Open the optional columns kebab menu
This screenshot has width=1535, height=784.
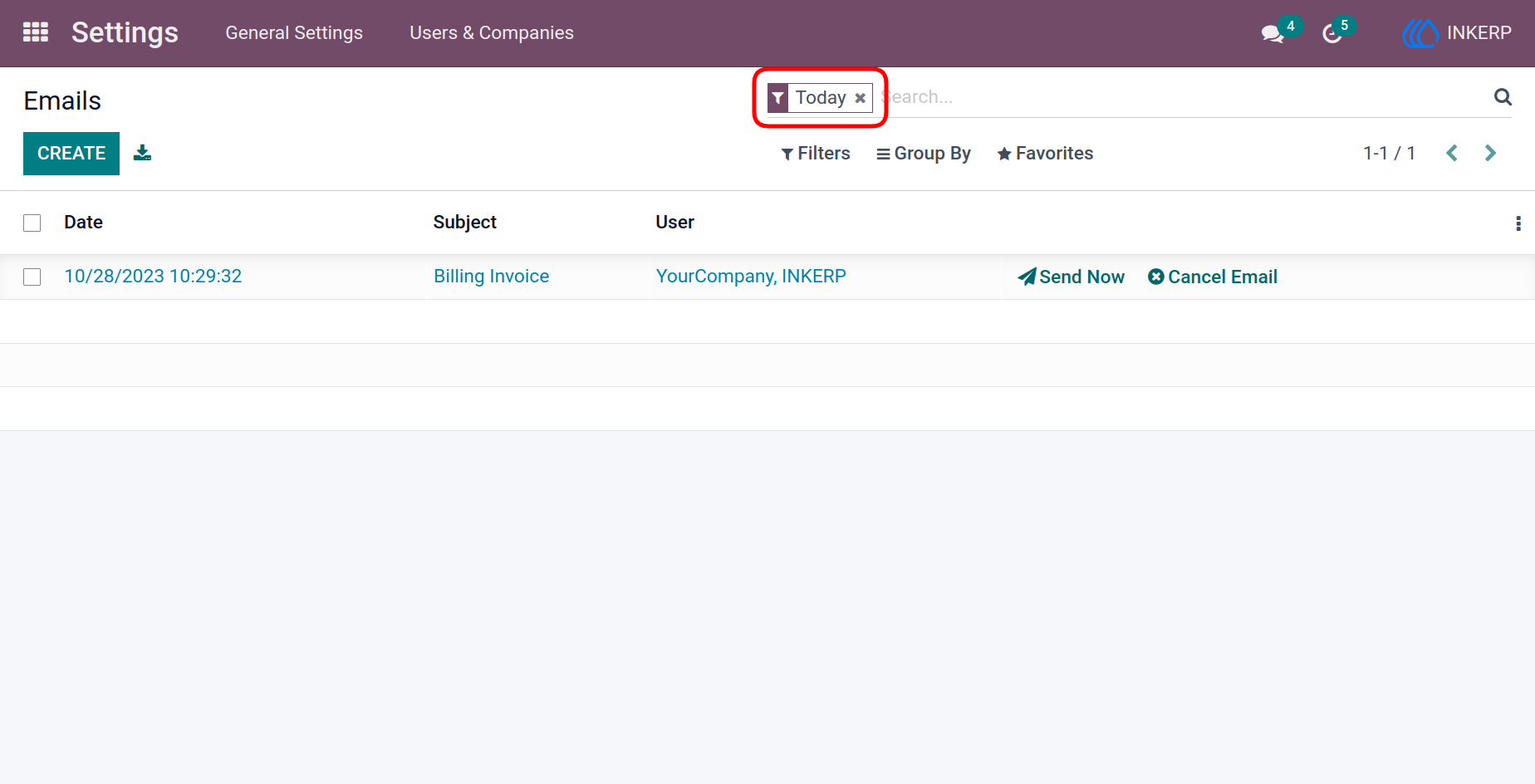pos(1518,223)
